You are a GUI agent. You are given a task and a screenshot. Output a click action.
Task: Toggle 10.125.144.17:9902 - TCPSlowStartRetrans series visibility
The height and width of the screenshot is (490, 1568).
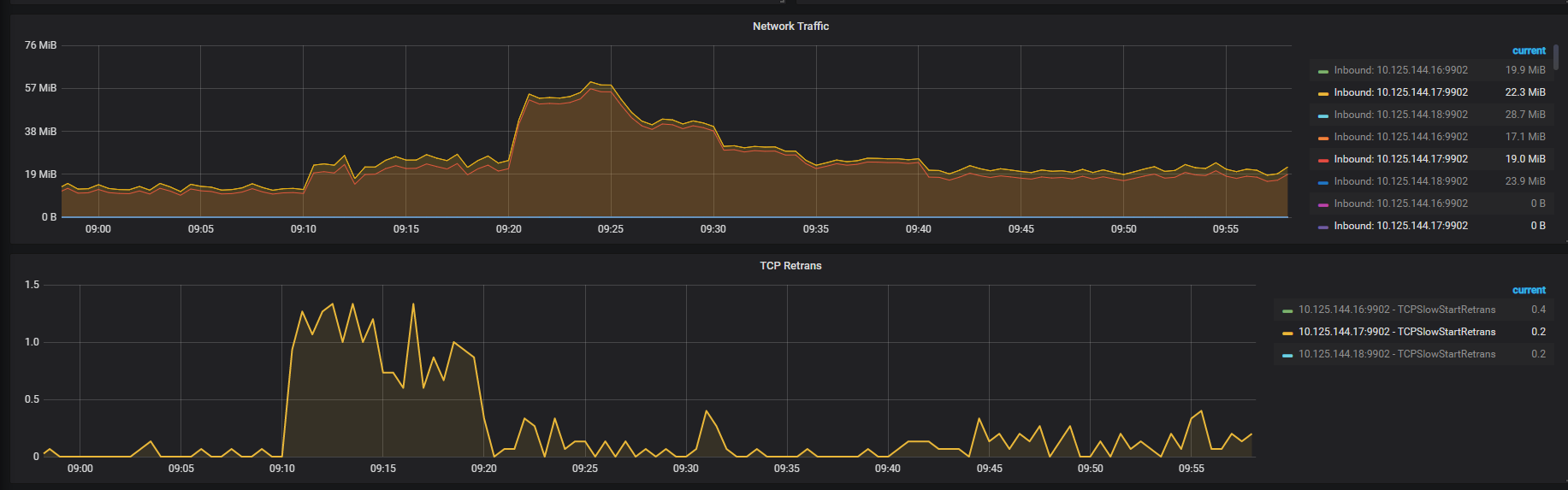tap(1396, 332)
